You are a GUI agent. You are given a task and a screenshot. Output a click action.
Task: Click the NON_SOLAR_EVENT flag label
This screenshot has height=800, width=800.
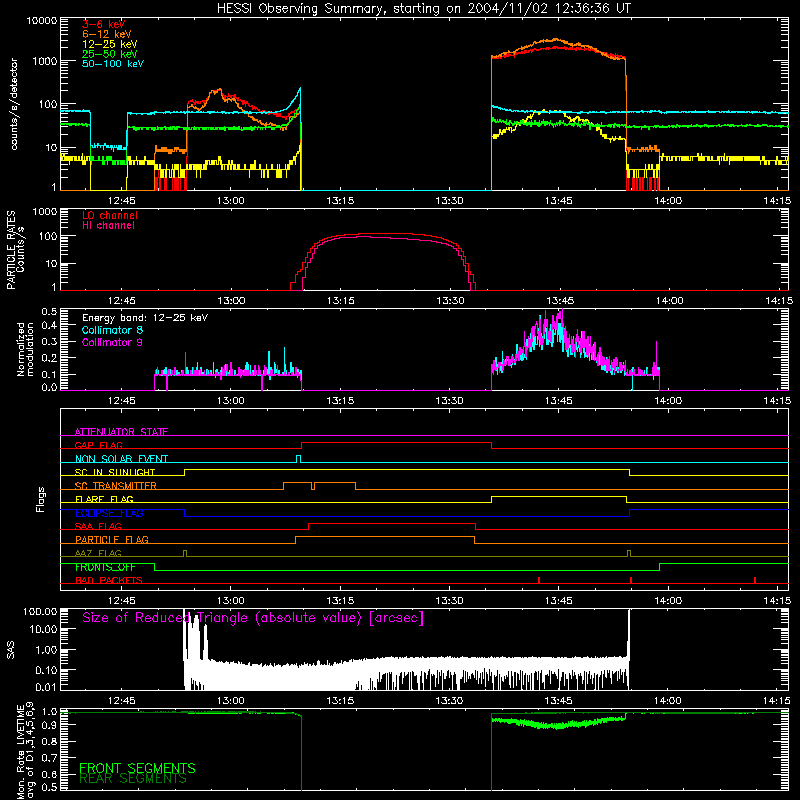(121, 459)
